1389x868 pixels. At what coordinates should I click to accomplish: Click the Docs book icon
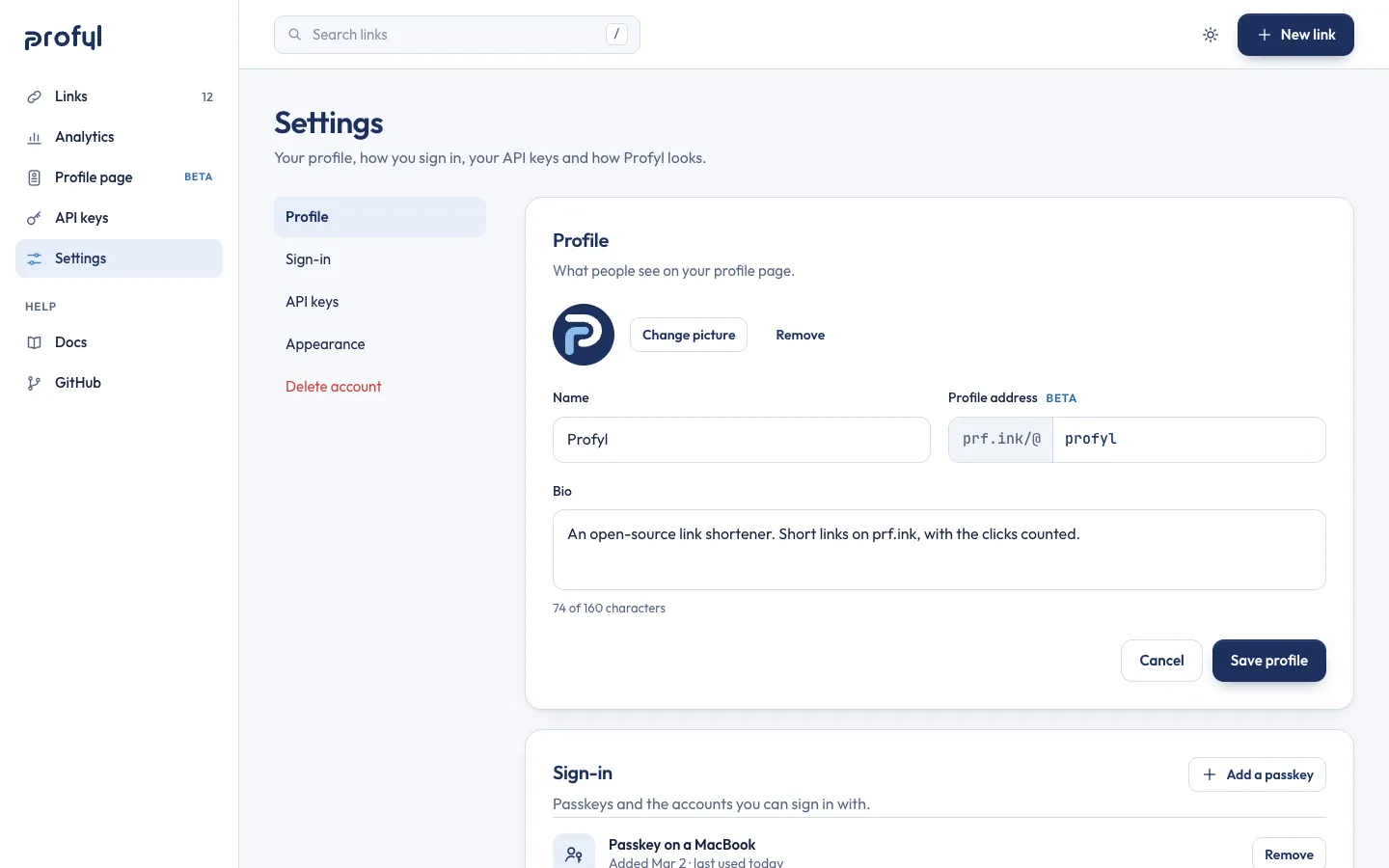34,342
